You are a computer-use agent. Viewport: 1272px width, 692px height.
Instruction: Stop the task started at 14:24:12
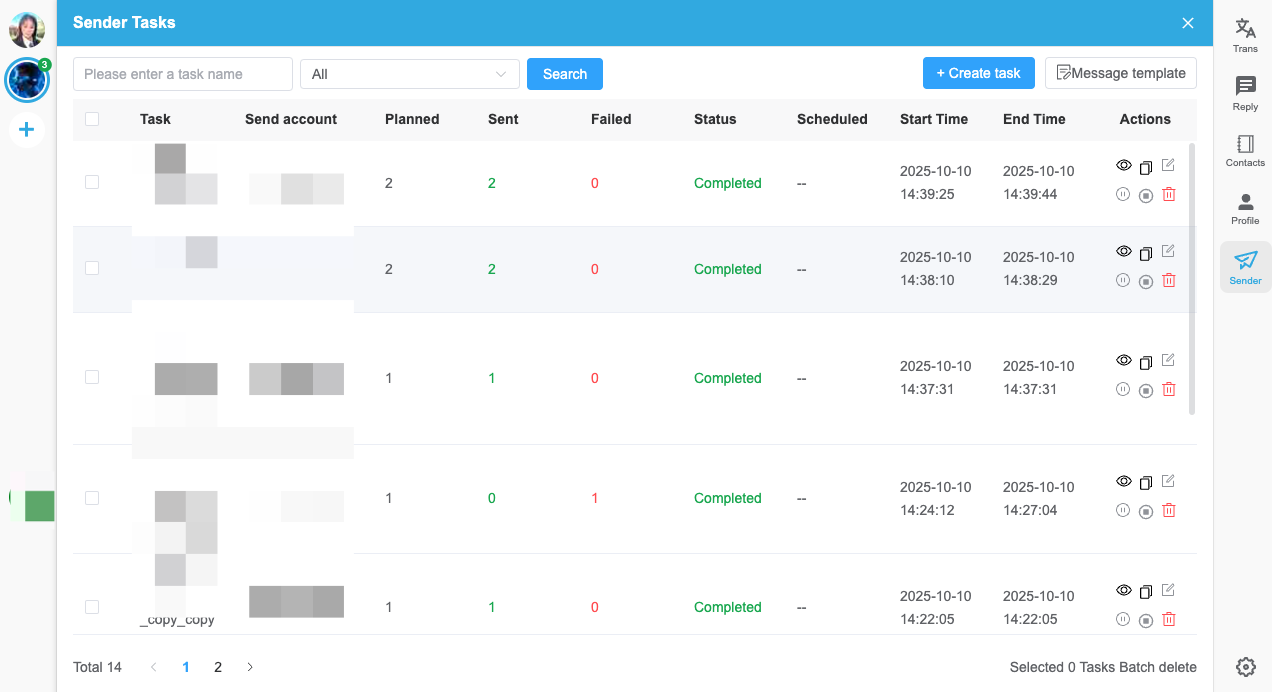coord(1146,511)
